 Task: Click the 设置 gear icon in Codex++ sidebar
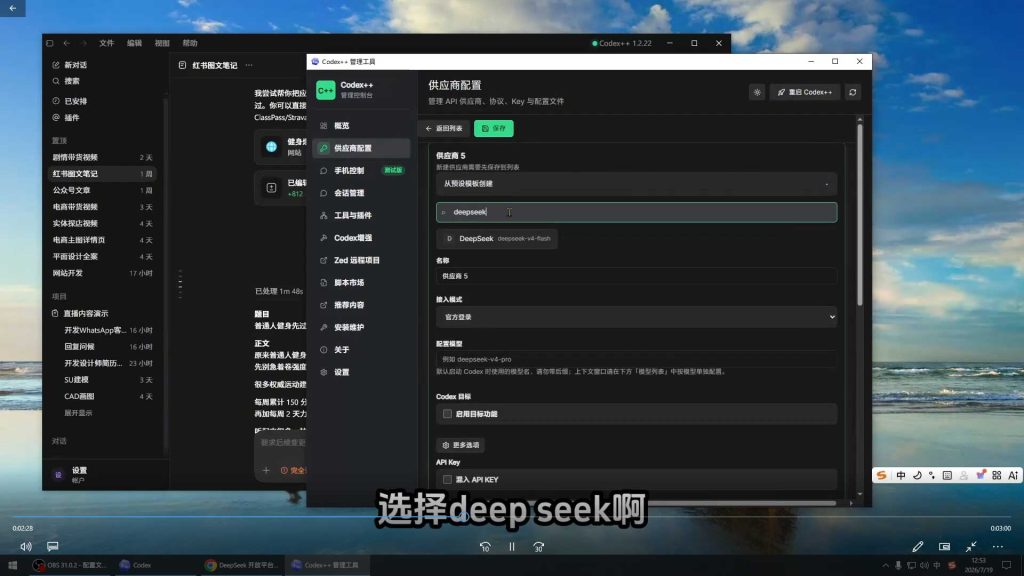pyautogui.click(x=323, y=372)
